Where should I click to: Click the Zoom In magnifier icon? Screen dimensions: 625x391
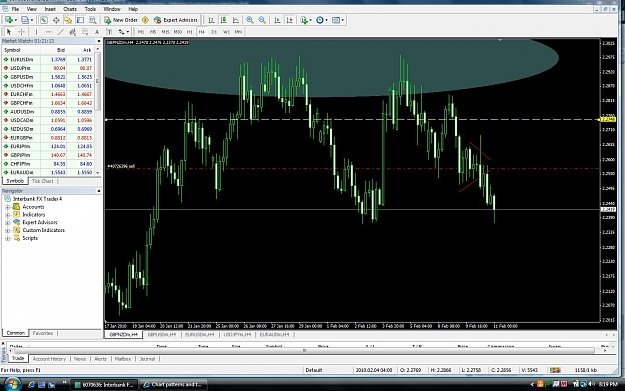coord(250,20)
